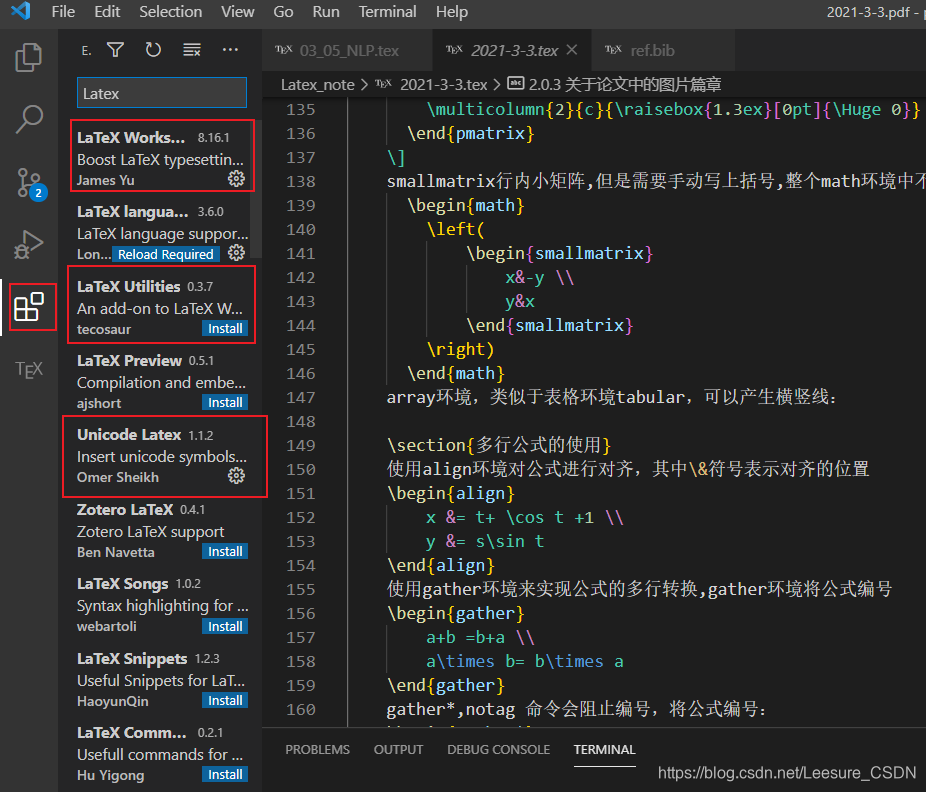
Task: Select the LaTeX Utilities extension title
Action: tap(128, 286)
